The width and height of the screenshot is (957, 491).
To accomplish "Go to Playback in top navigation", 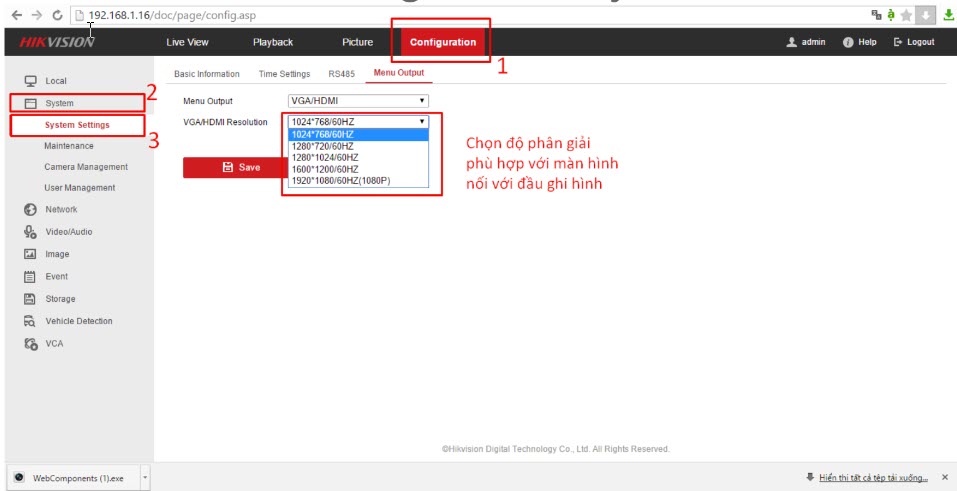I will (273, 42).
